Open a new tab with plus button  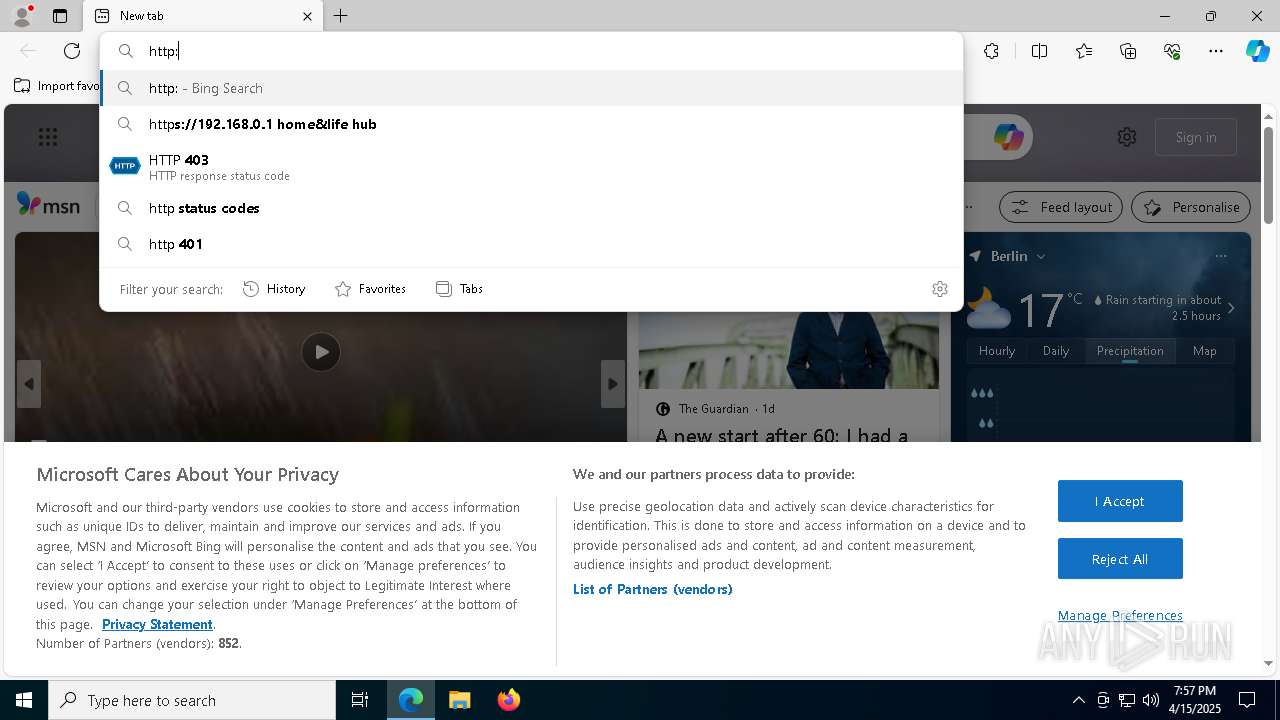(341, 16)
